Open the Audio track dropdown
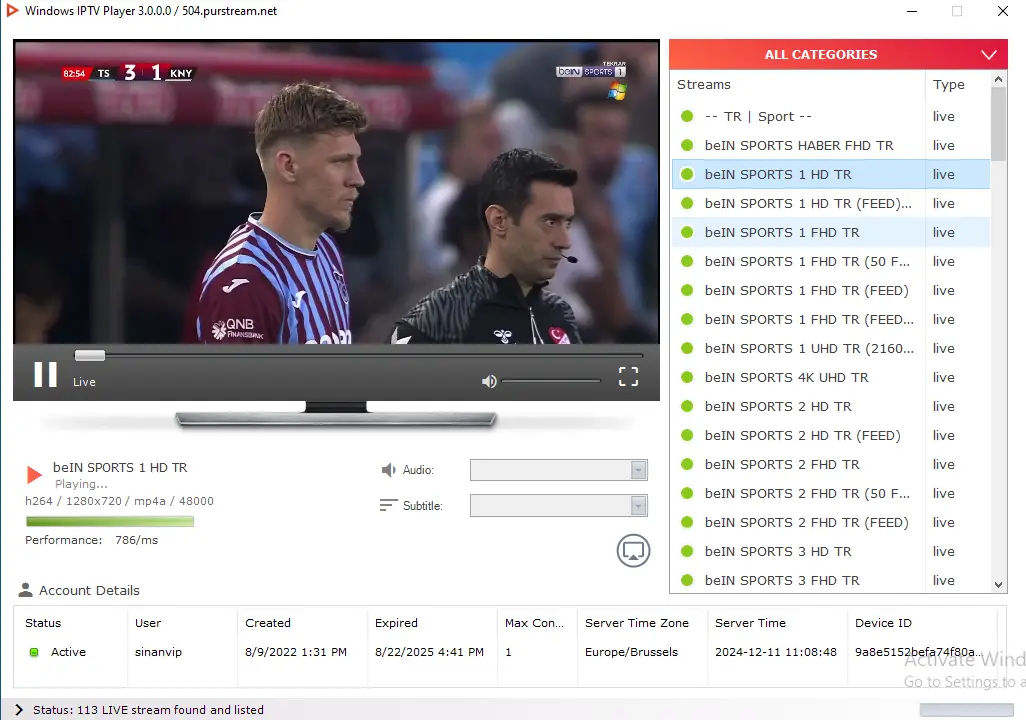Screen dimensions: 1026x720 559,470
